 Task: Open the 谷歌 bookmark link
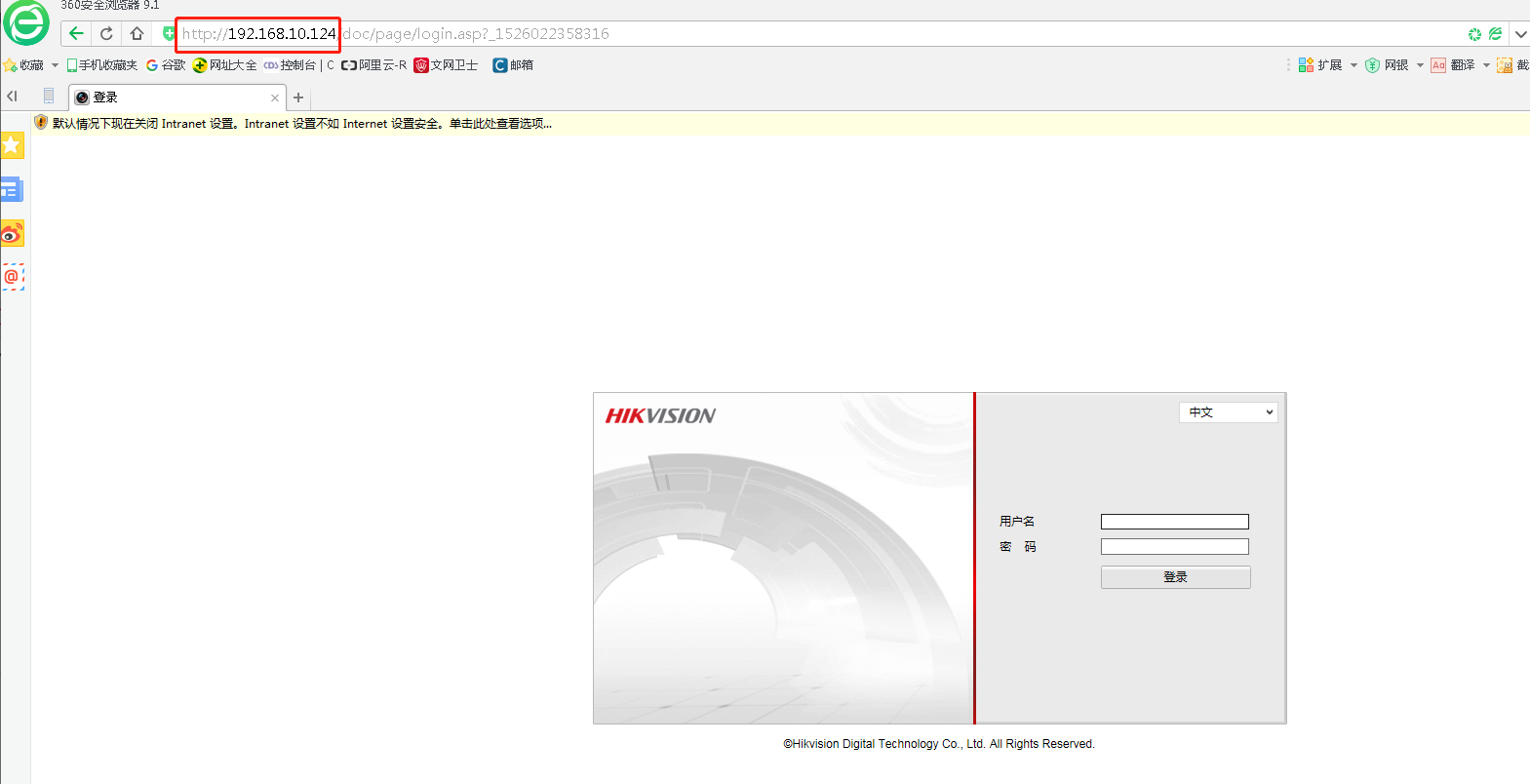coord(166,65)
